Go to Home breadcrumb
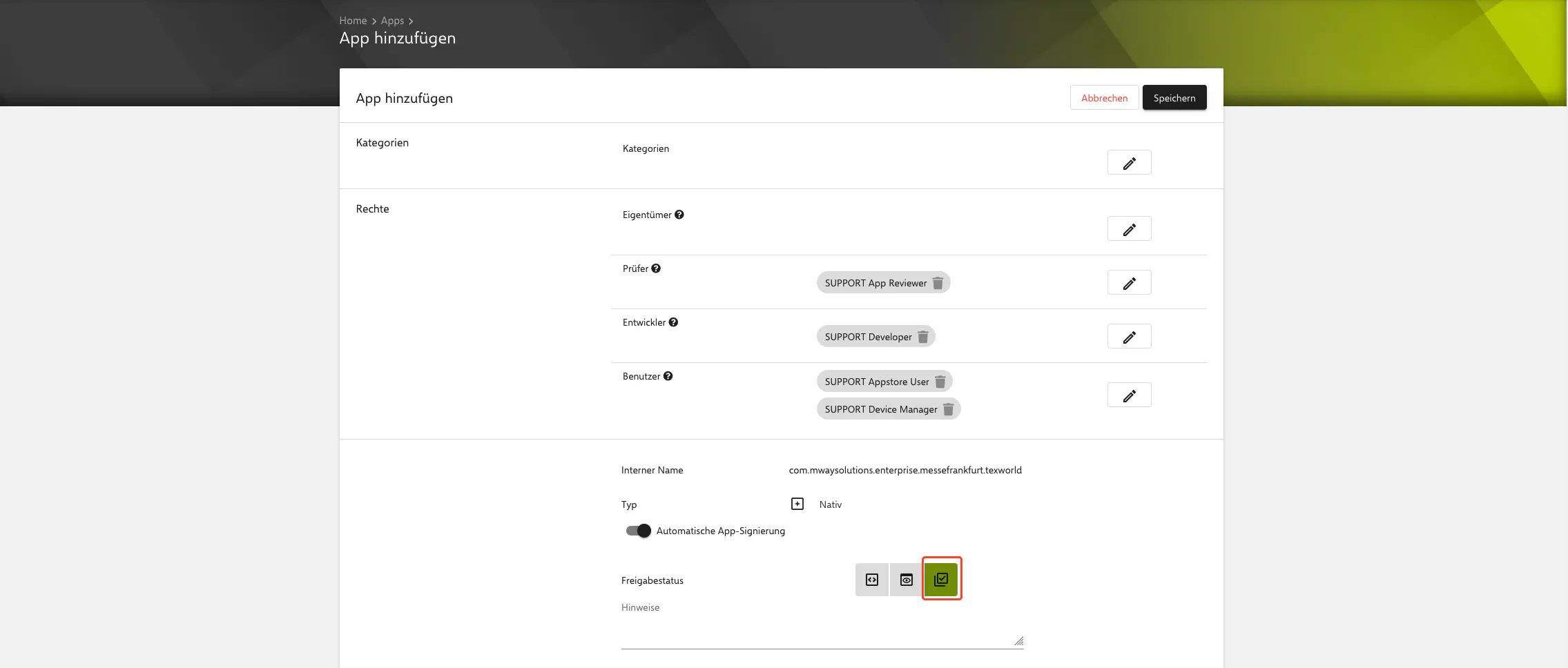1568x668 pixels. click(353, 21)
